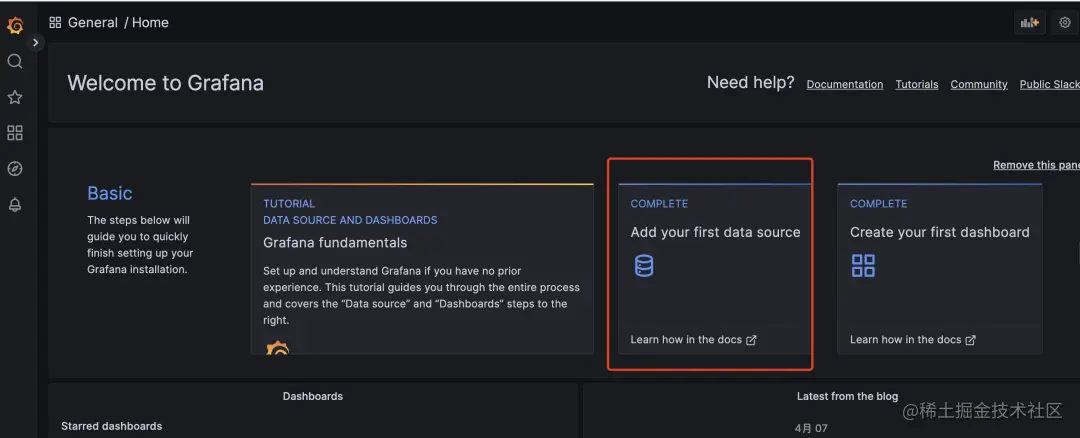
Task: Open the Alerting bell icon
Action: click(x=14, y=205)
